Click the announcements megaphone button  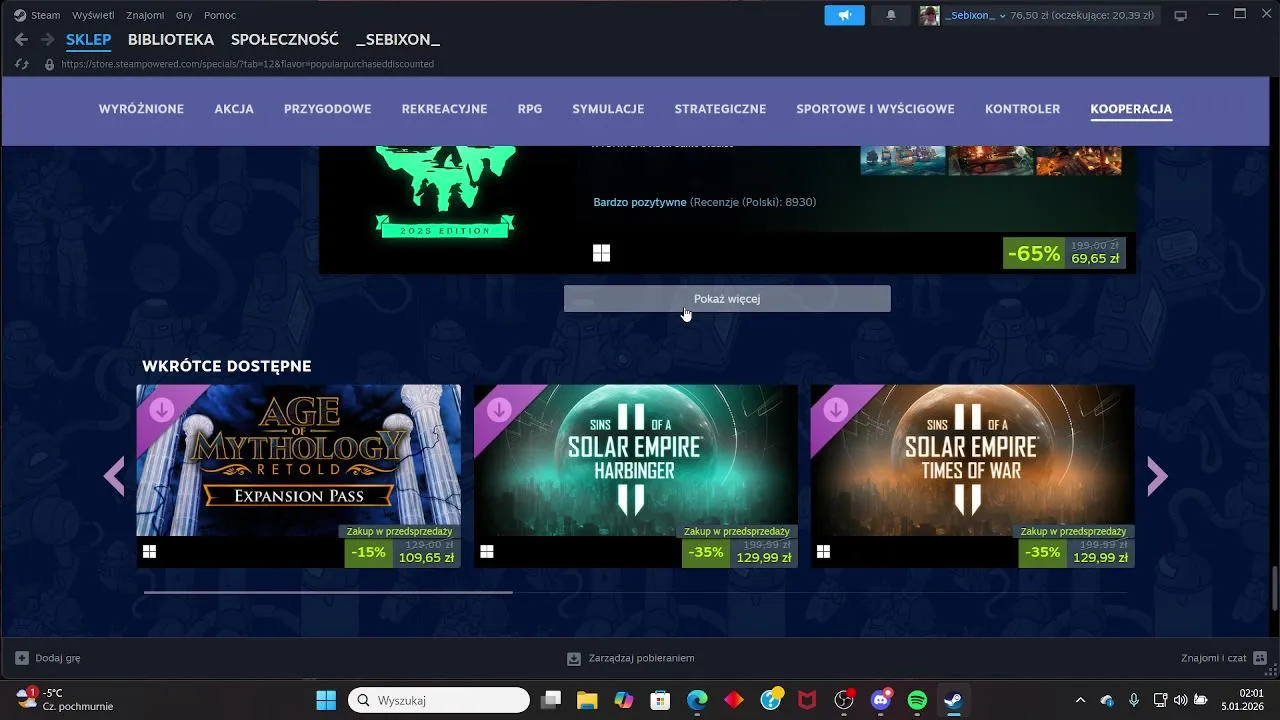pos(844,15)
